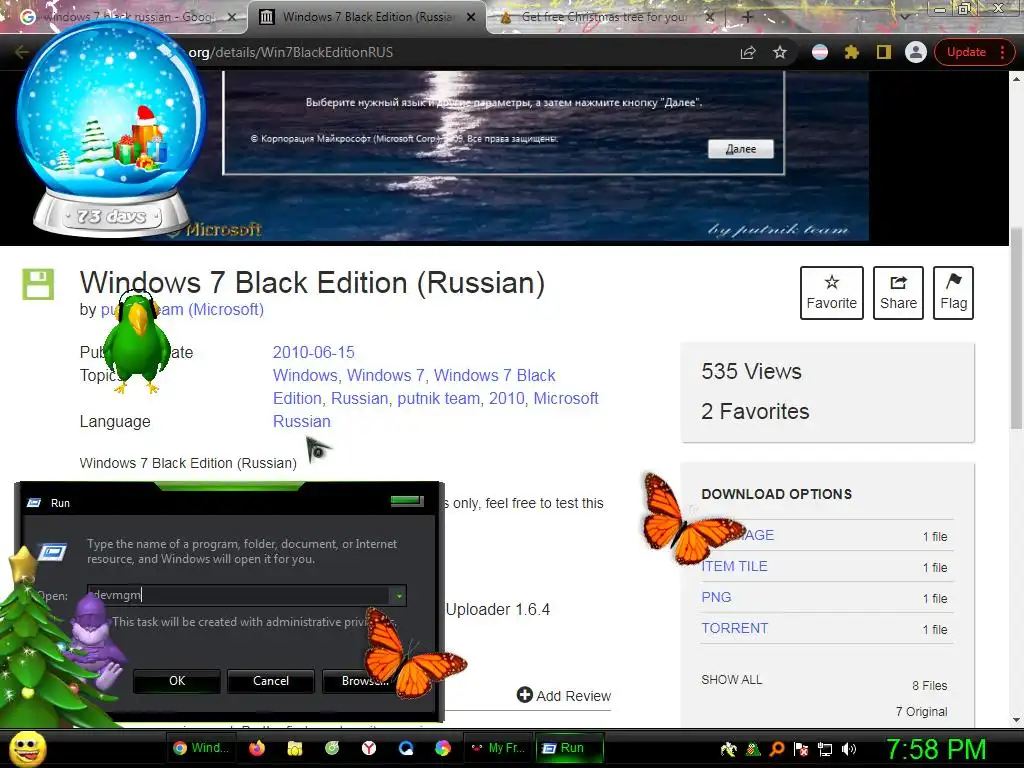The image size is (1024, 768).
Task: Open the colorful pinwheel taskbar icon
Action: tap(443, 748)
